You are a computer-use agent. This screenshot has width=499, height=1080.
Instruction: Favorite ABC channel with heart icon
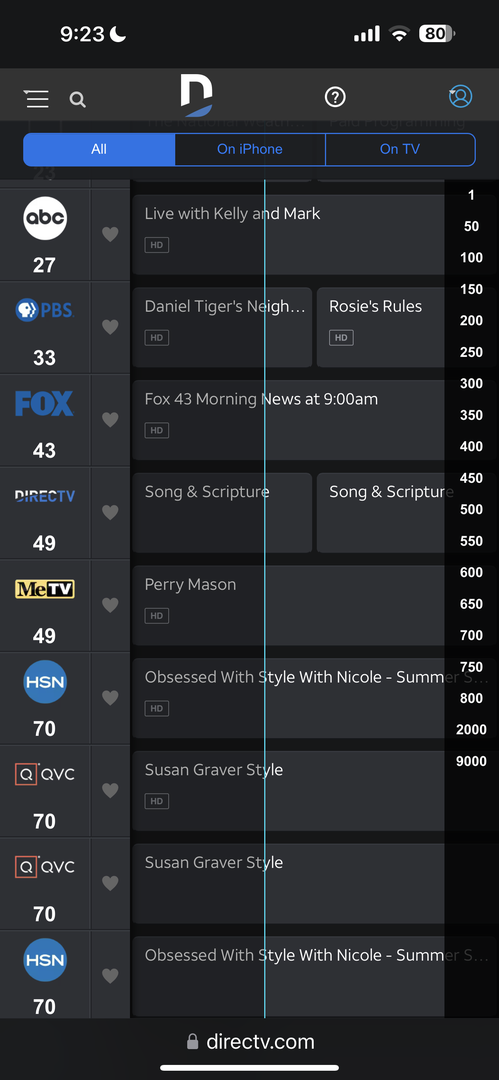(110, 234)
